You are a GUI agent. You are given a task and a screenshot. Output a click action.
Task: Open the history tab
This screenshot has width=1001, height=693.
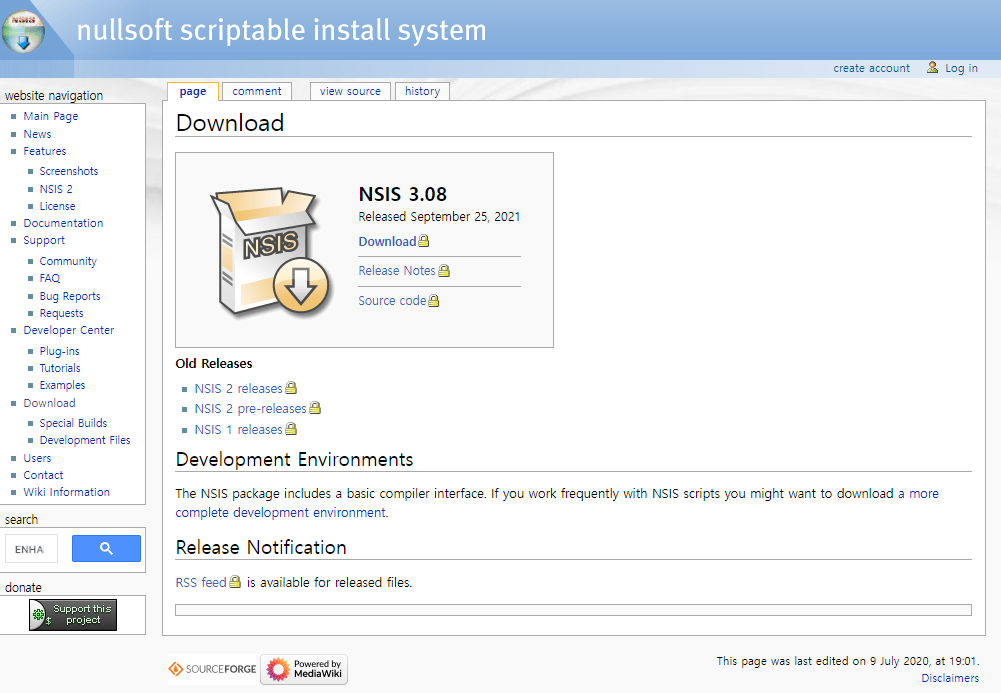(422, 91)
